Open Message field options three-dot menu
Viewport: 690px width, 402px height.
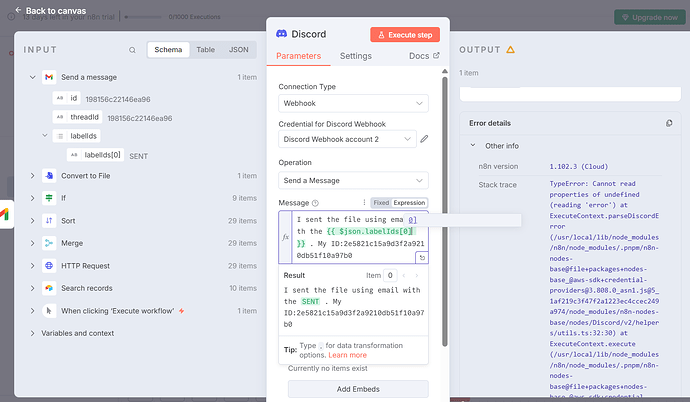364,202
